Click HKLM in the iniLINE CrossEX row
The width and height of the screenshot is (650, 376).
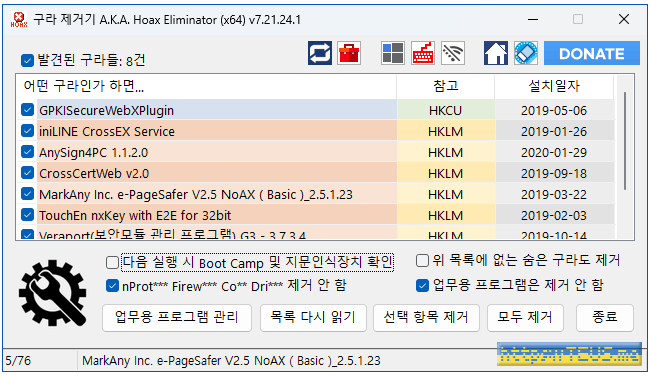445,131
